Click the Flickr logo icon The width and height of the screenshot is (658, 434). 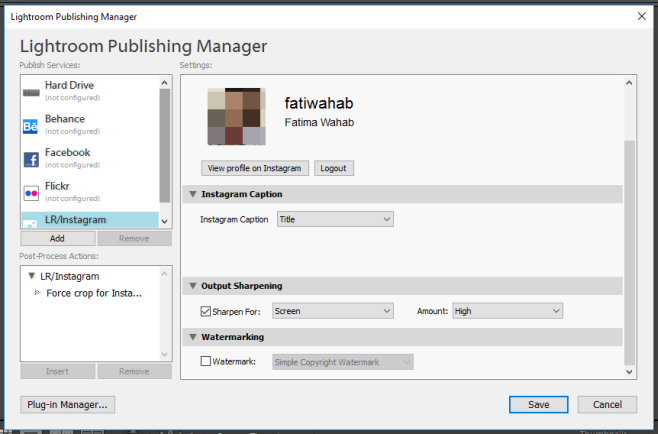pyautogui.click(x=31, y=193)
